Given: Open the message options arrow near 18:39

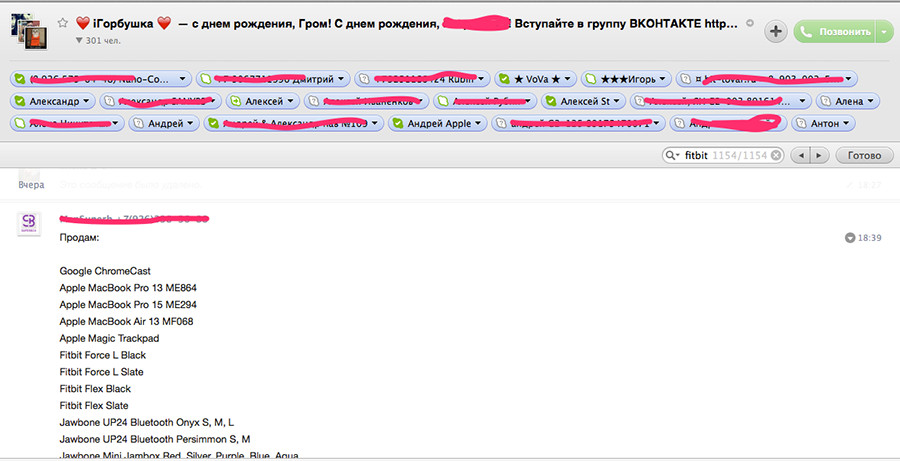Looking at the screenshot, I should (850, 238).
